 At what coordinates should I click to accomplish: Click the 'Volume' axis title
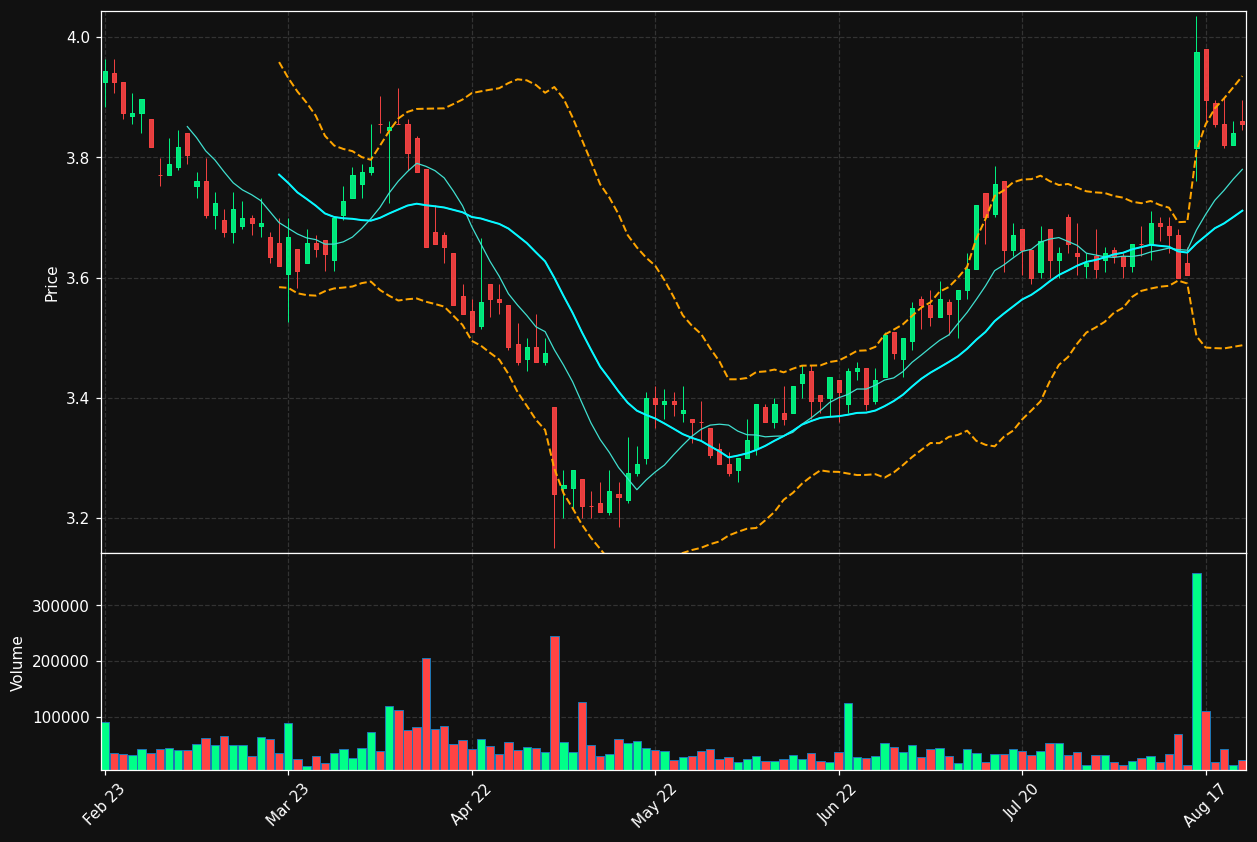click(x=18, y=662)
